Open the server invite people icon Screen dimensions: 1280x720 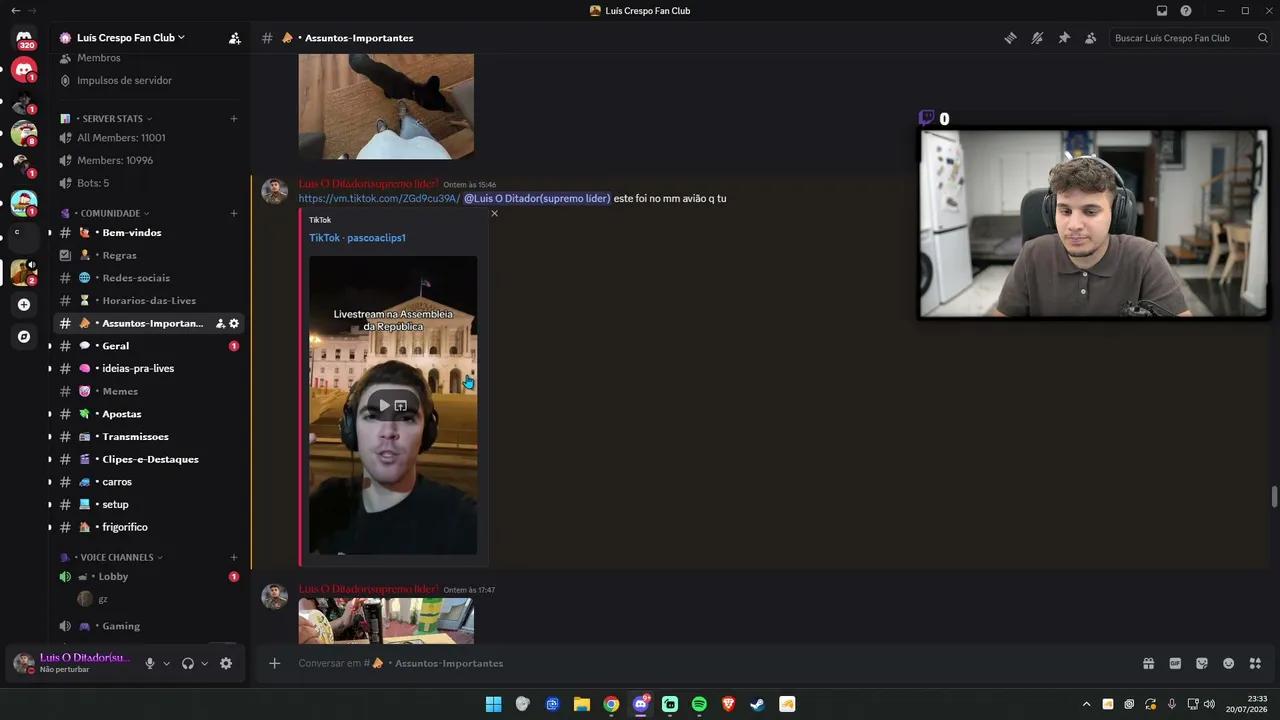(234, 38)
